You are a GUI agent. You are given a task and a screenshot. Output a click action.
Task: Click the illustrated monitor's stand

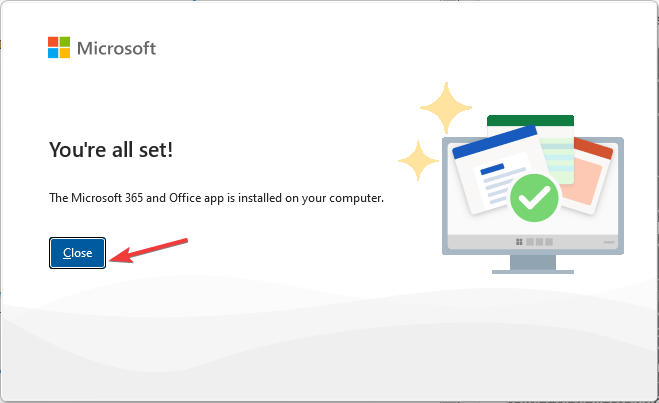point(533,264)
